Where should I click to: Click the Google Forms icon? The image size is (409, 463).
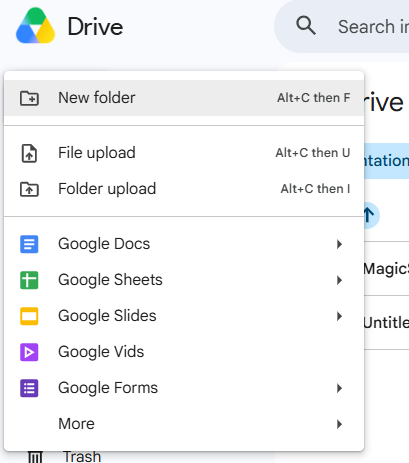(x=29, y=388)
